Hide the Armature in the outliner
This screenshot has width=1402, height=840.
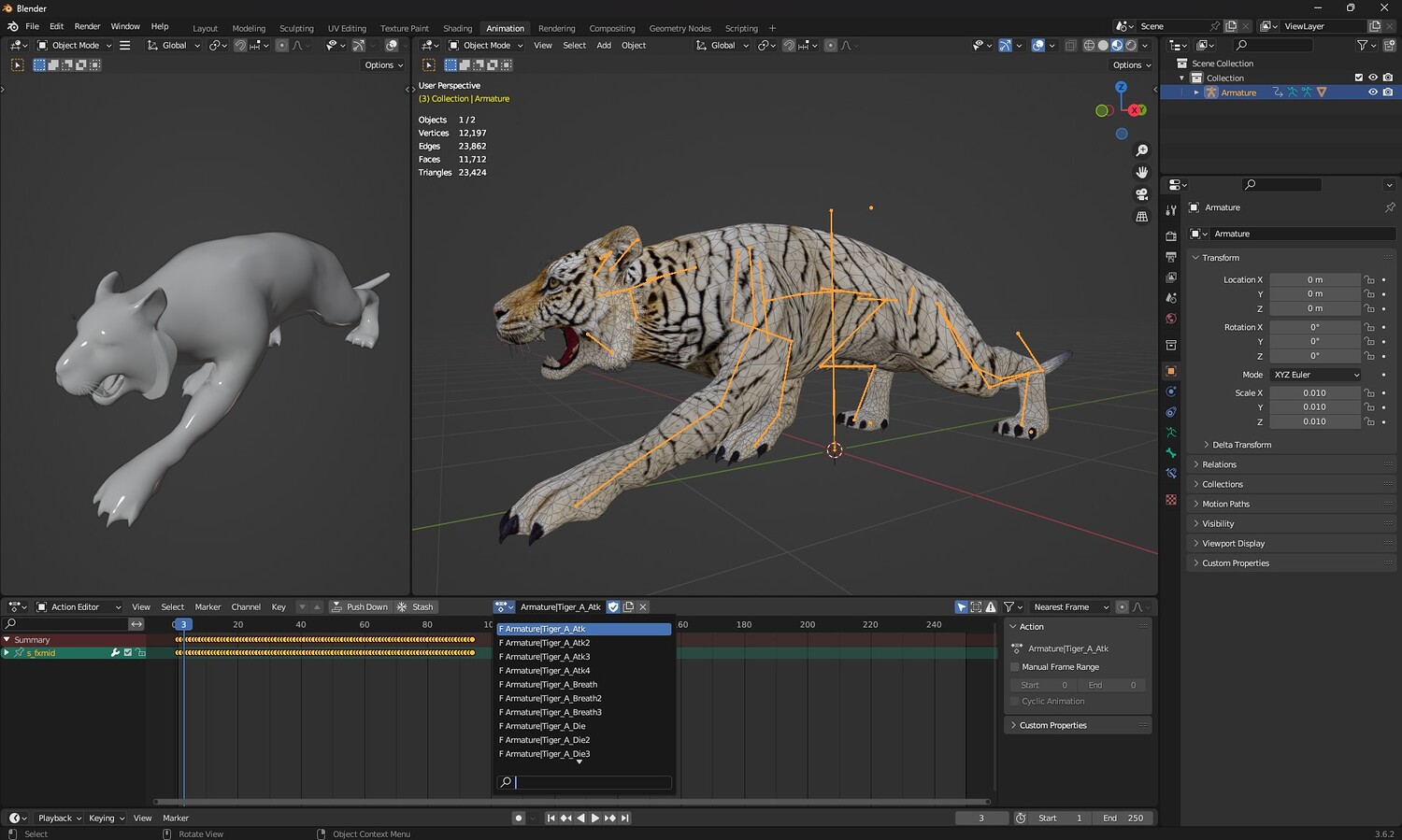[1372, 93]
